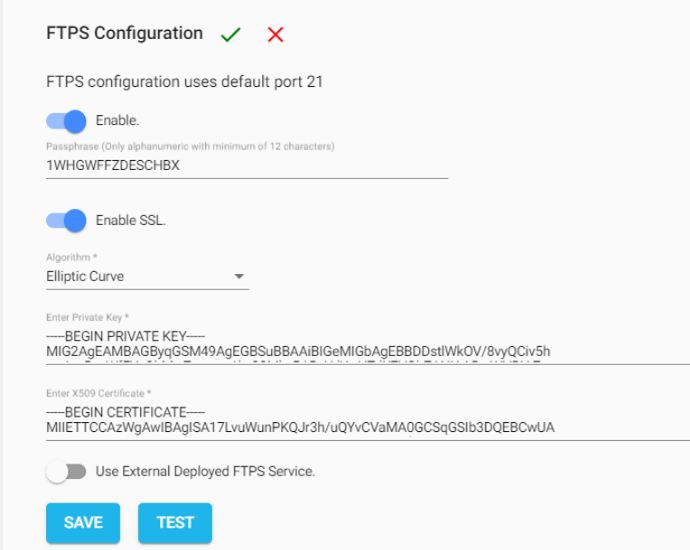Open Algorithm dropdown via the arrow
This screenshot has width=690, height=550.
pos(239,276)
